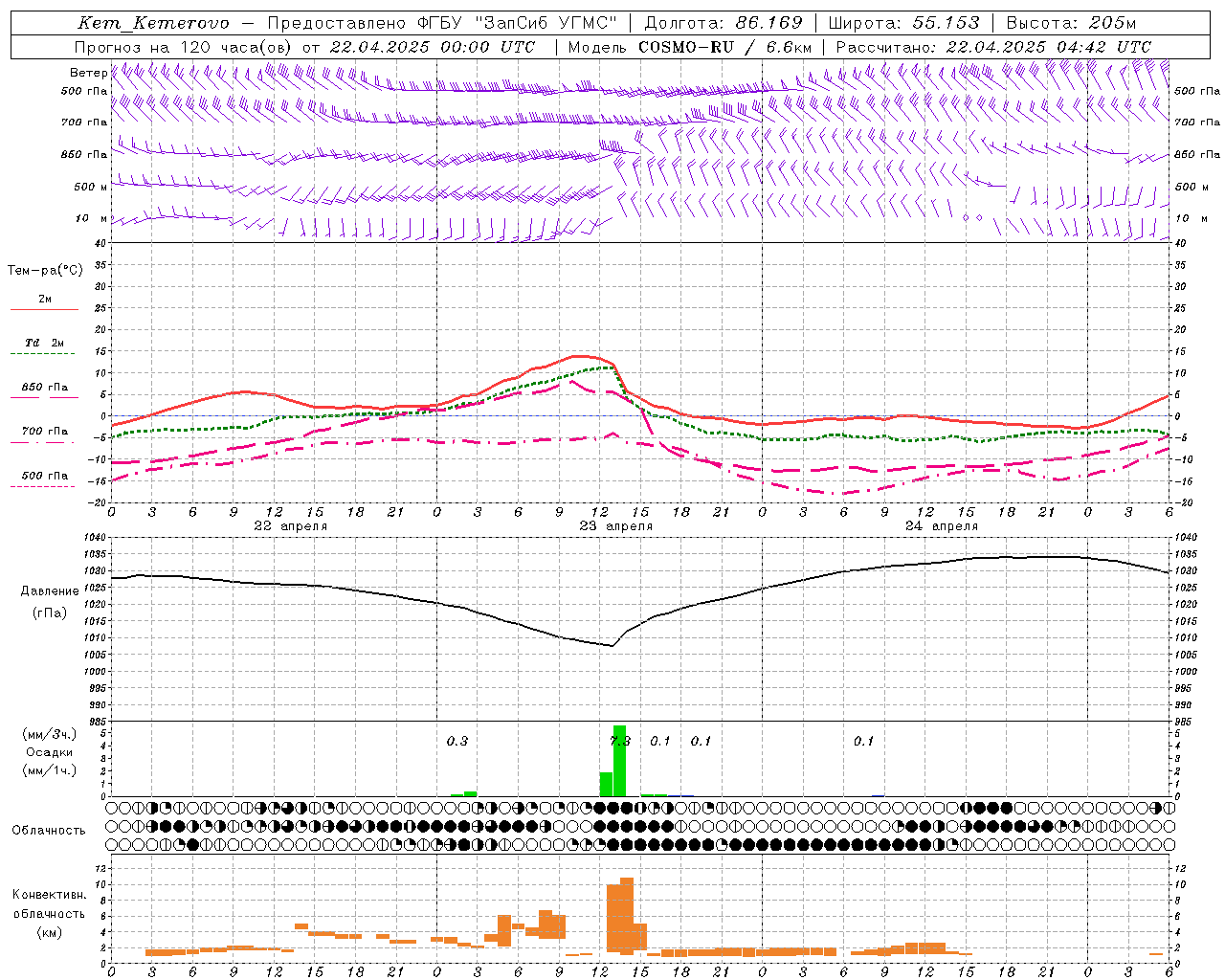The width and height of the screenshot is (1225, 980).
Task: Click the lowest point of the pressure curve
Action: point(612,646)
